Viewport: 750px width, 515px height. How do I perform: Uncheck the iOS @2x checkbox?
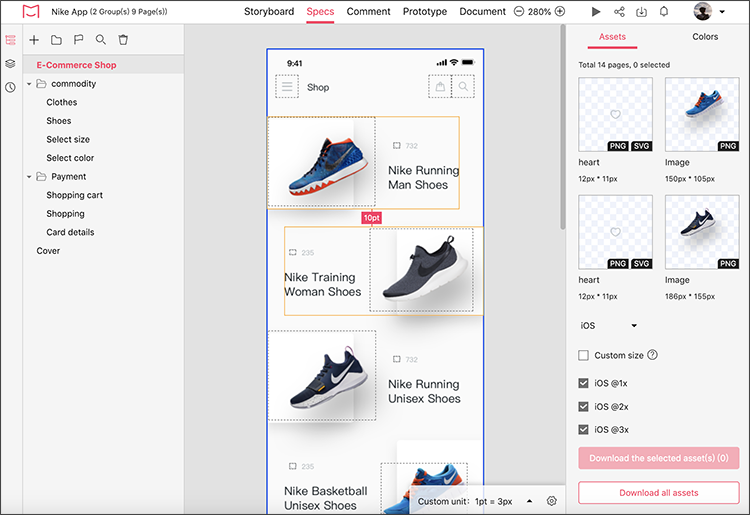pyautogui.click(x=584, y=406)
